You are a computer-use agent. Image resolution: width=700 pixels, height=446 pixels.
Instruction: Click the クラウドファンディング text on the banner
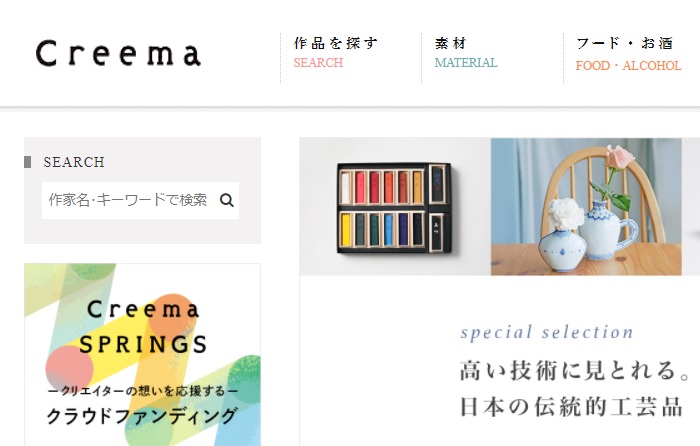click(x=142, y=416)
